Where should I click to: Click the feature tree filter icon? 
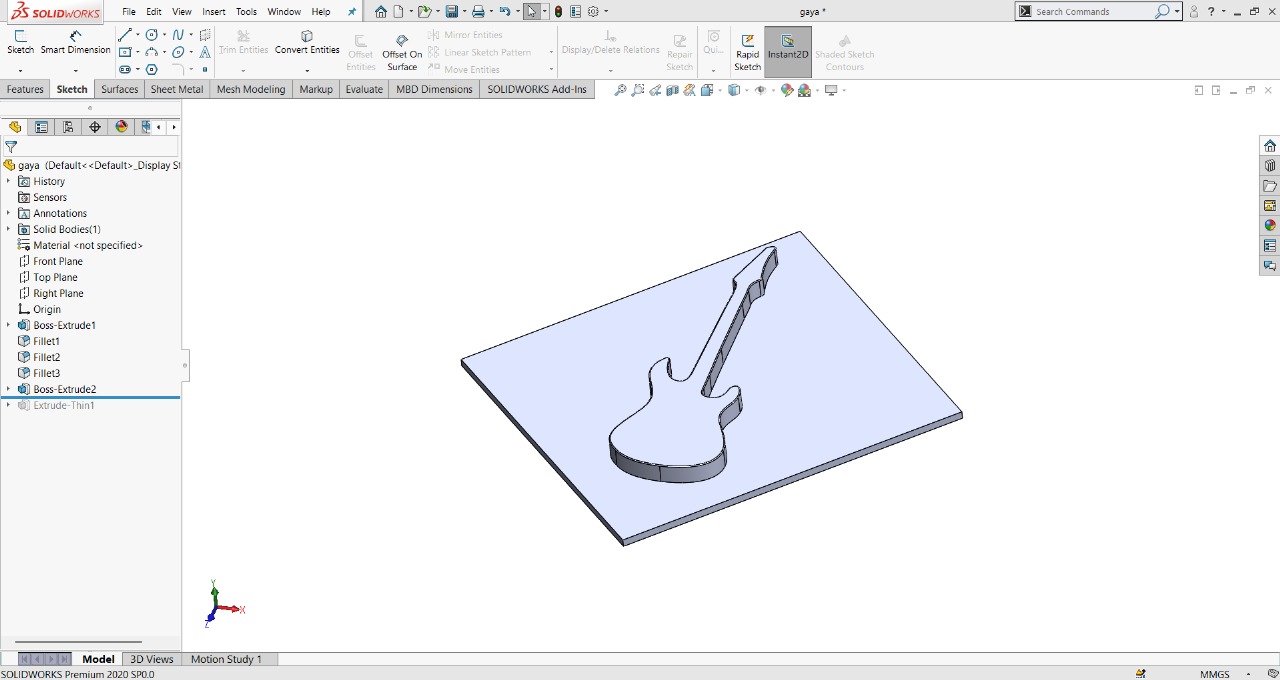[x=11, y=147]
